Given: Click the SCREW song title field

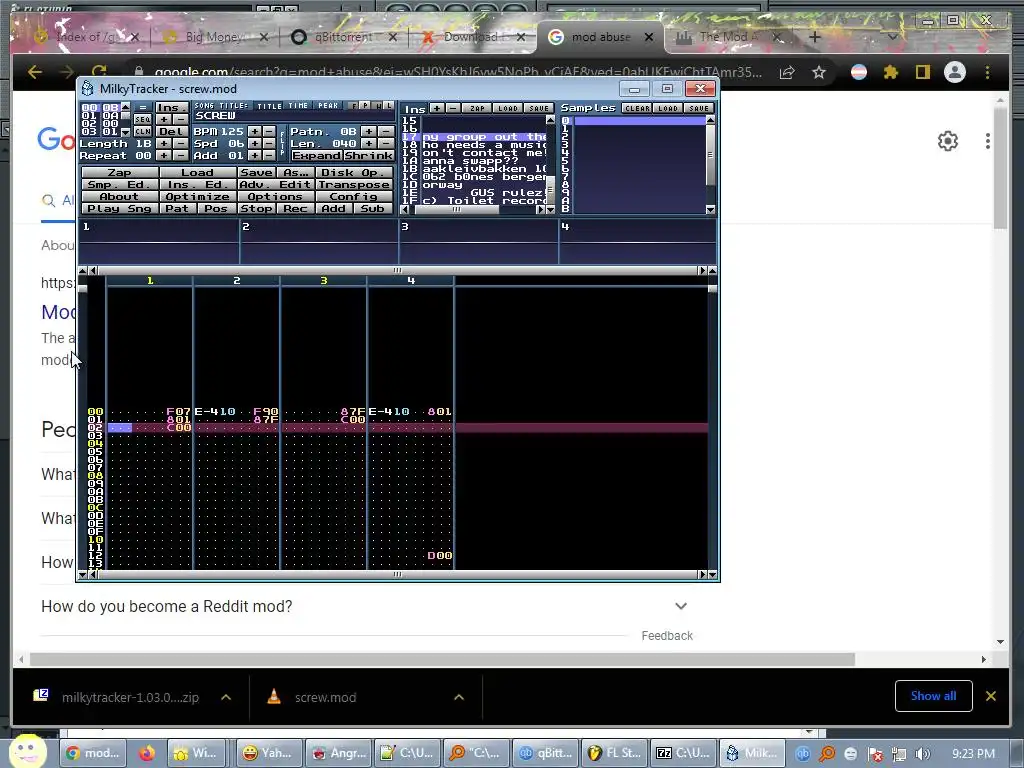Looking at the screenshot, I should coord(293,116).
